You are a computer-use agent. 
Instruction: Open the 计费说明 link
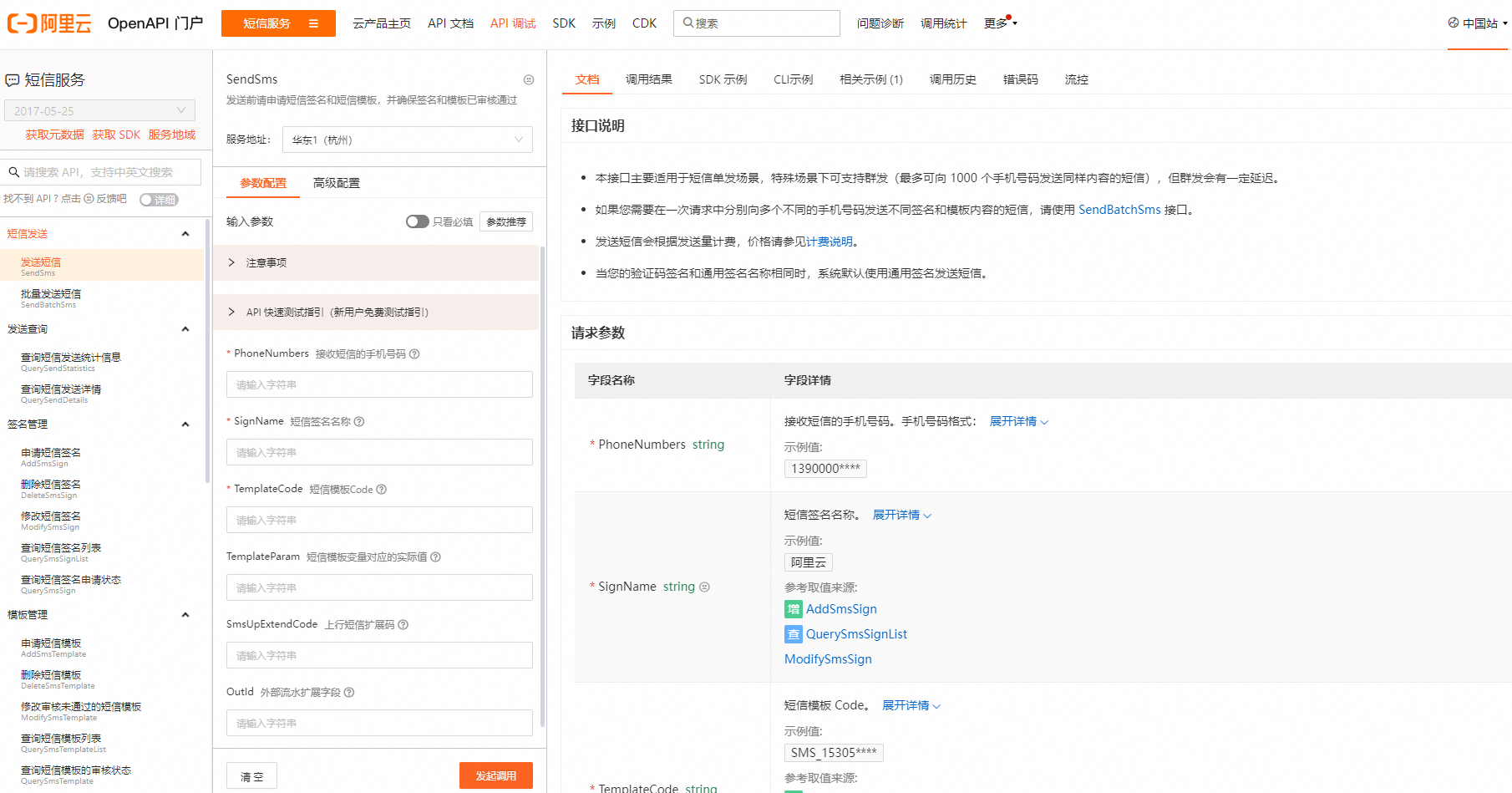[x=830, y=241]
